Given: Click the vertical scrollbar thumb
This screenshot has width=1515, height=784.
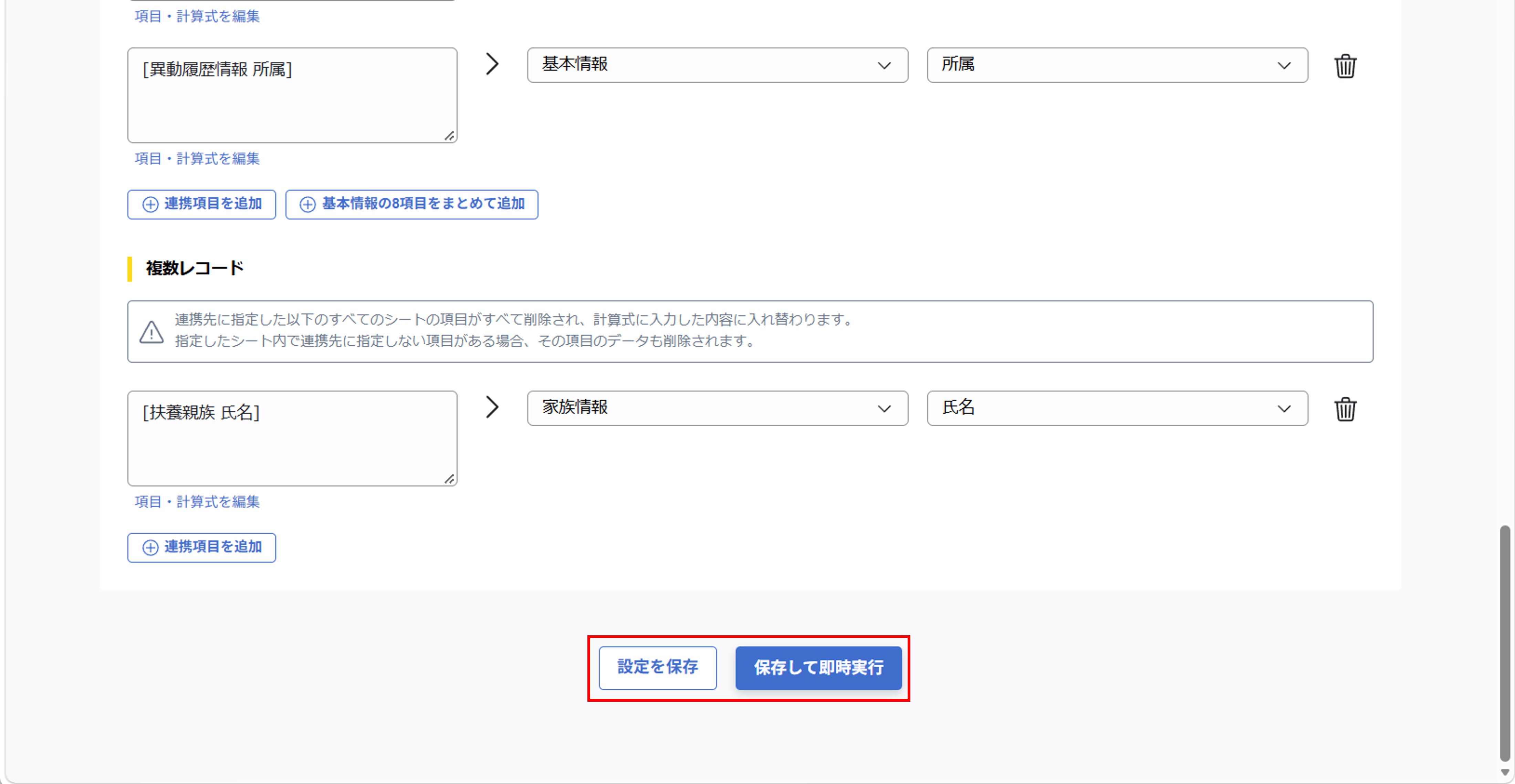Looking at the screenshot, I should 1504,644.
